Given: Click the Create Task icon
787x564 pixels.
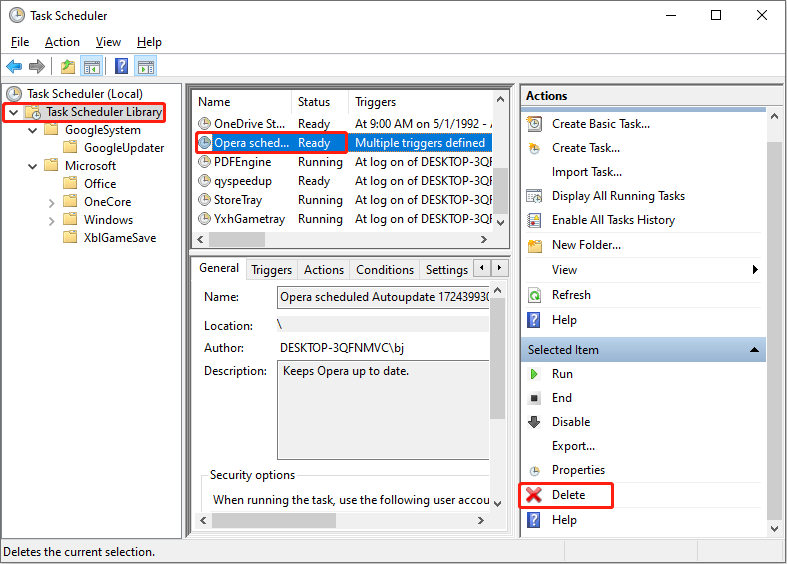Looking at the screenshot, I should (535, 148).
